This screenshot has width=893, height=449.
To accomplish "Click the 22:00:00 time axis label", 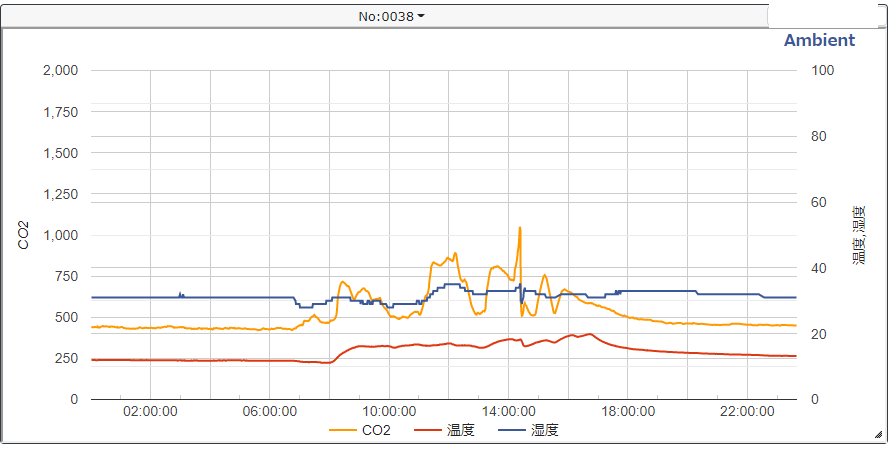I will click(x=747, y=410).
